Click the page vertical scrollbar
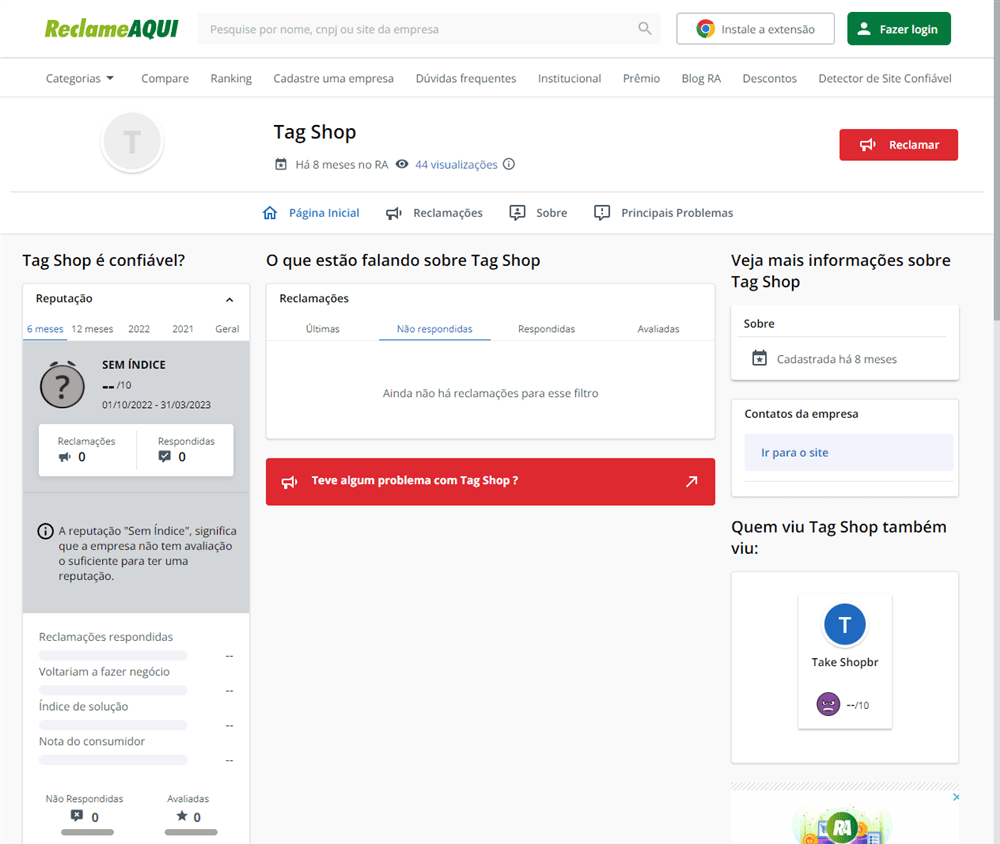The height and width of the screenshot is (844, 1000). tap(996, 159)
